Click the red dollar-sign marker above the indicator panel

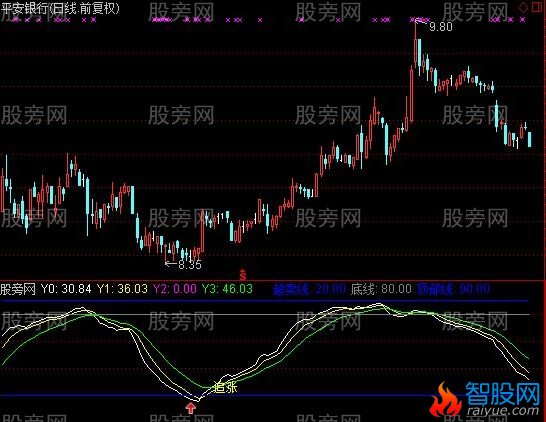243,274
